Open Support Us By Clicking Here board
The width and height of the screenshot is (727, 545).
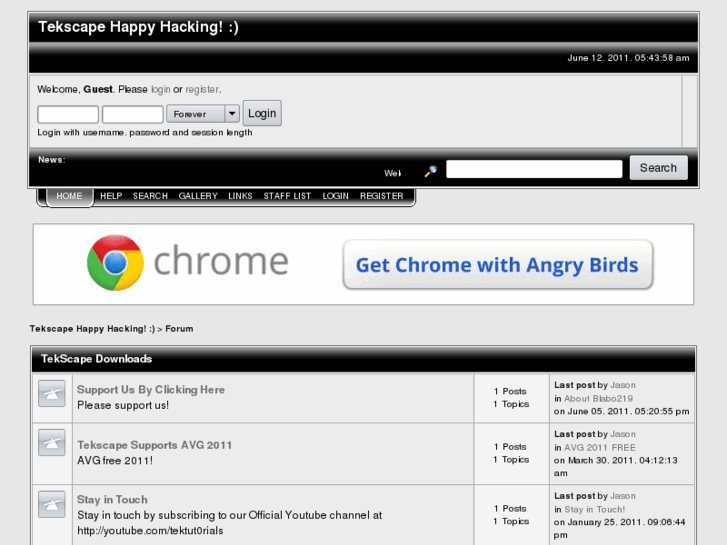(x=151, y=390)
